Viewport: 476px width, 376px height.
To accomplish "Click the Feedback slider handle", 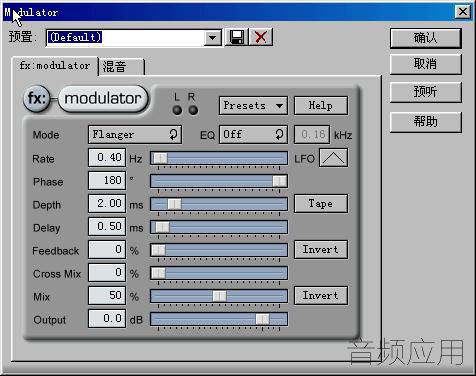I will tap(158, 250).
